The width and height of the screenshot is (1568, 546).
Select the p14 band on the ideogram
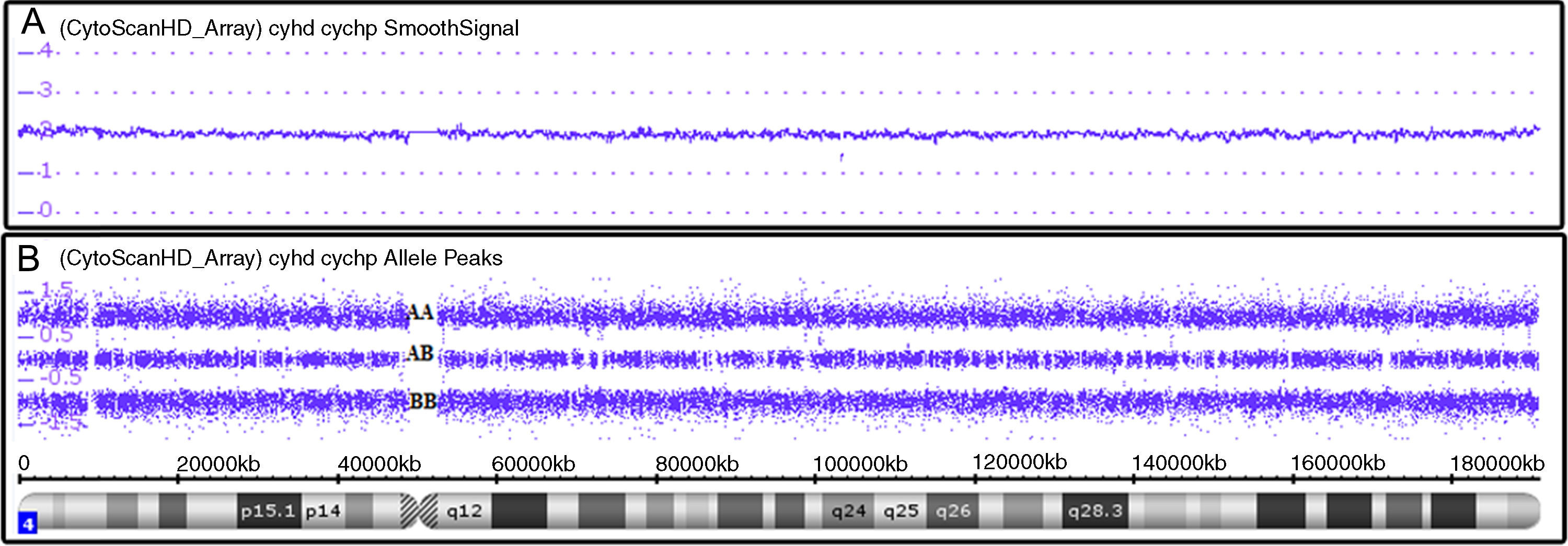coord(323,510)
